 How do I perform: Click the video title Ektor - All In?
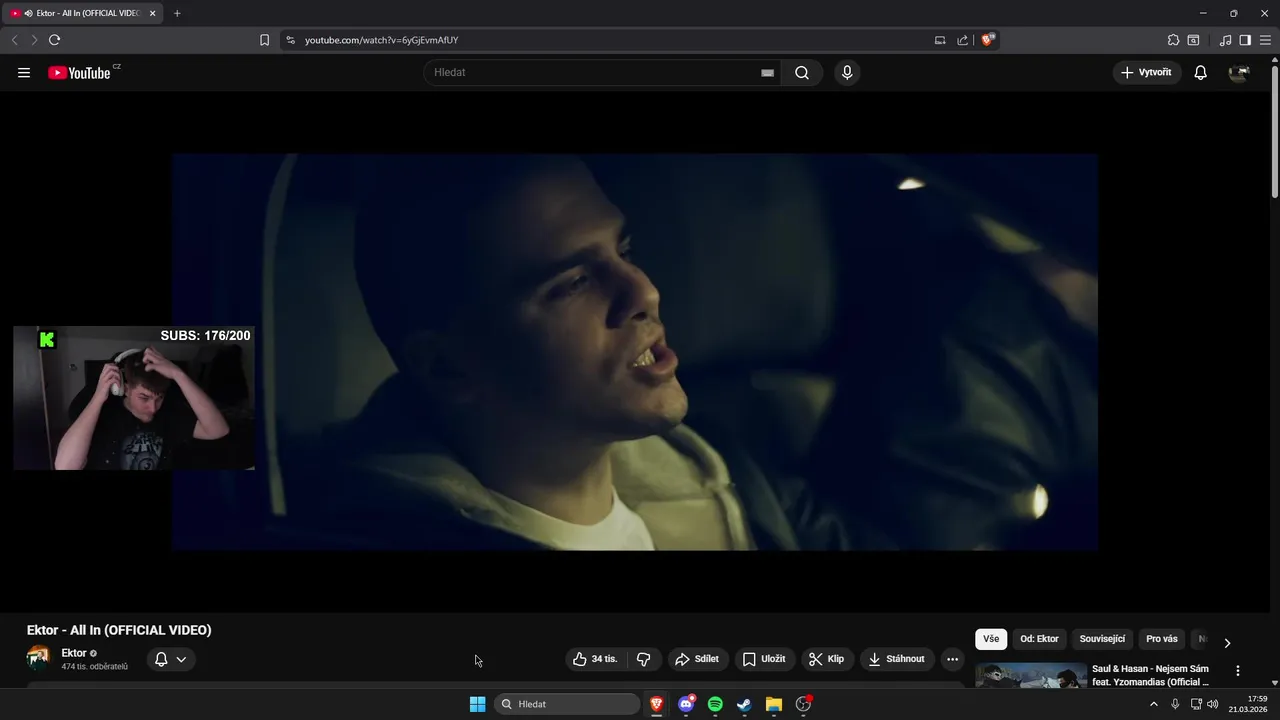point(119,630)
